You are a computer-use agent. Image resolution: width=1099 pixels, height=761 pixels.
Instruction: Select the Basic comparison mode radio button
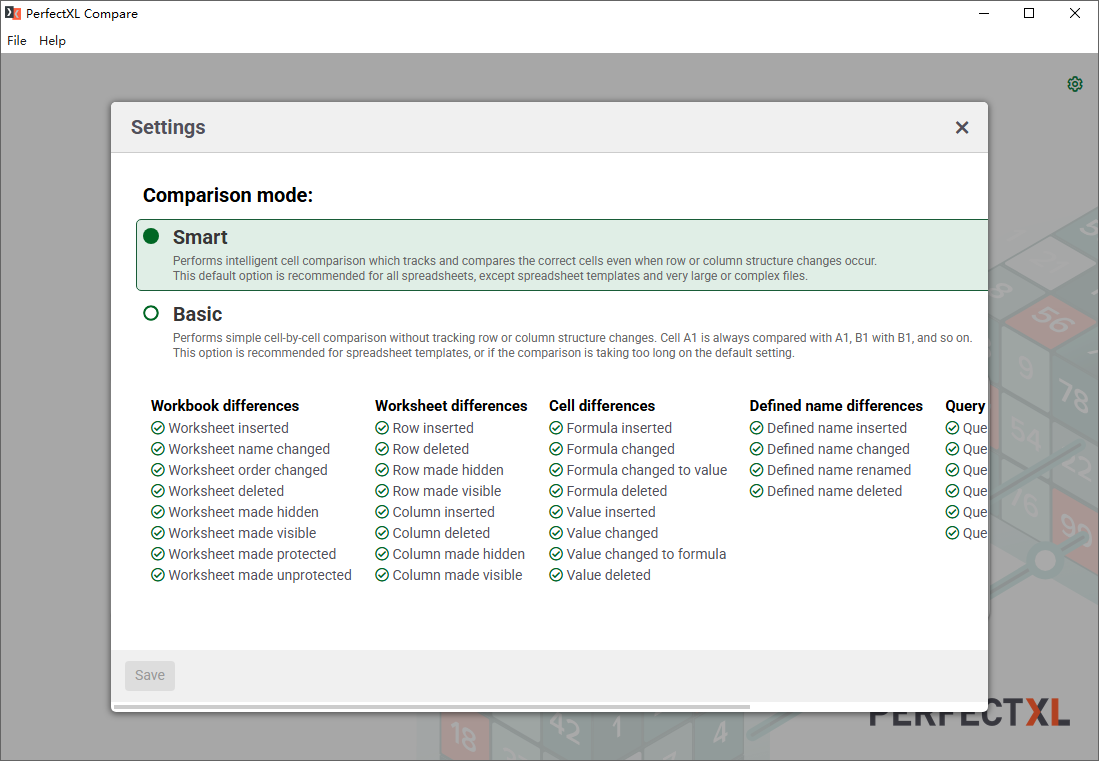pos(151,313)
